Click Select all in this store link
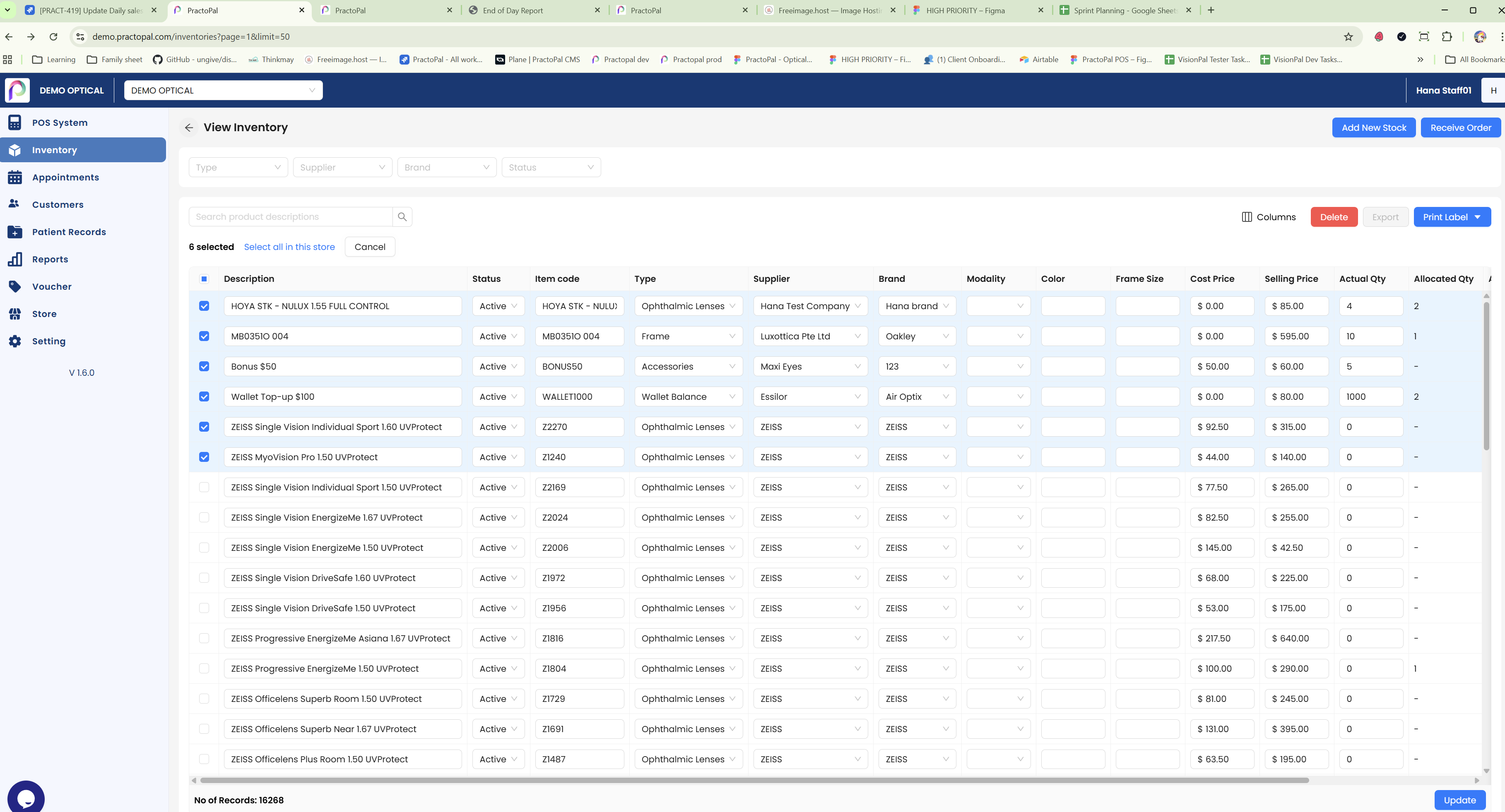 [x=289, y=247]
